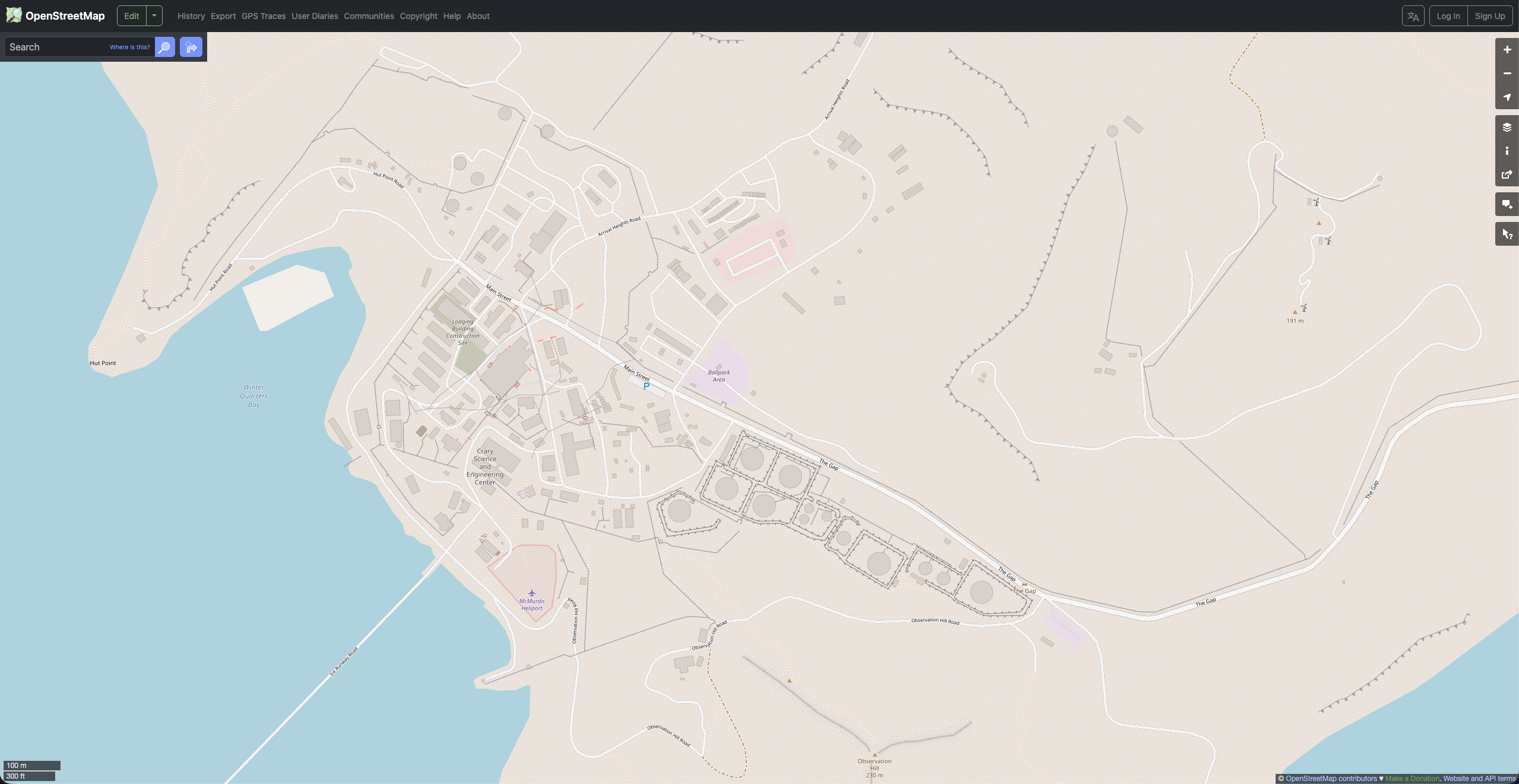Click the Make a Donation link
This screenshot has width=1519, height=784.
(1412, 779)
